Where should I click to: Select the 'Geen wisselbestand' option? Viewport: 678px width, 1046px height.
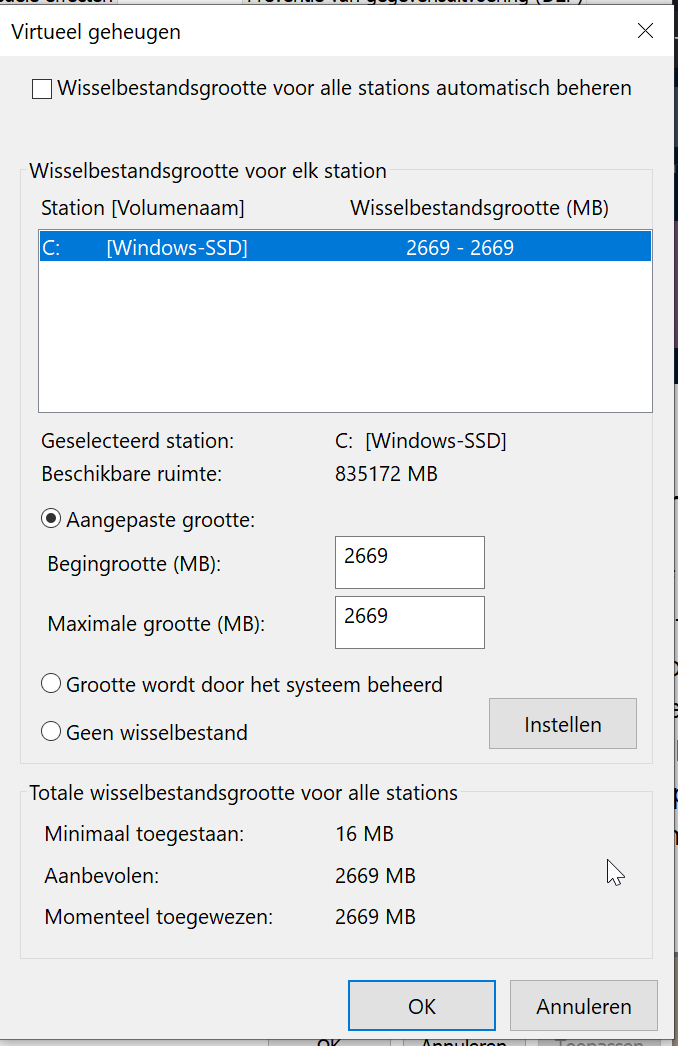pos(51,733)
